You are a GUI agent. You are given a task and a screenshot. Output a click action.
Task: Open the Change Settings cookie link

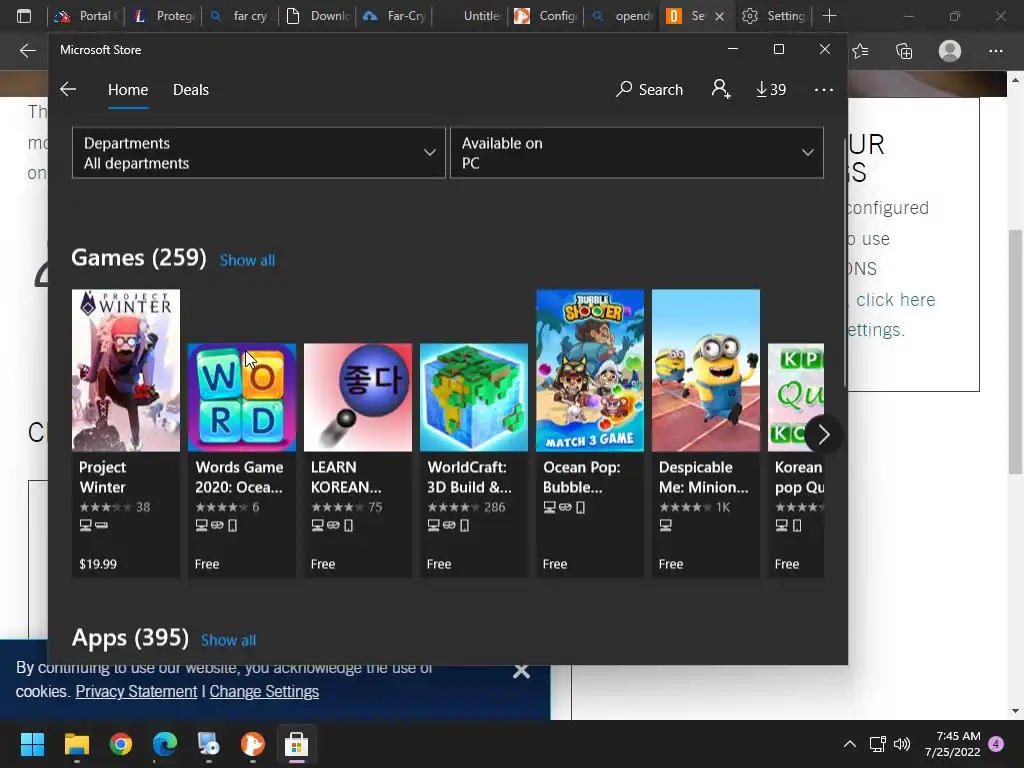(264, 692)
